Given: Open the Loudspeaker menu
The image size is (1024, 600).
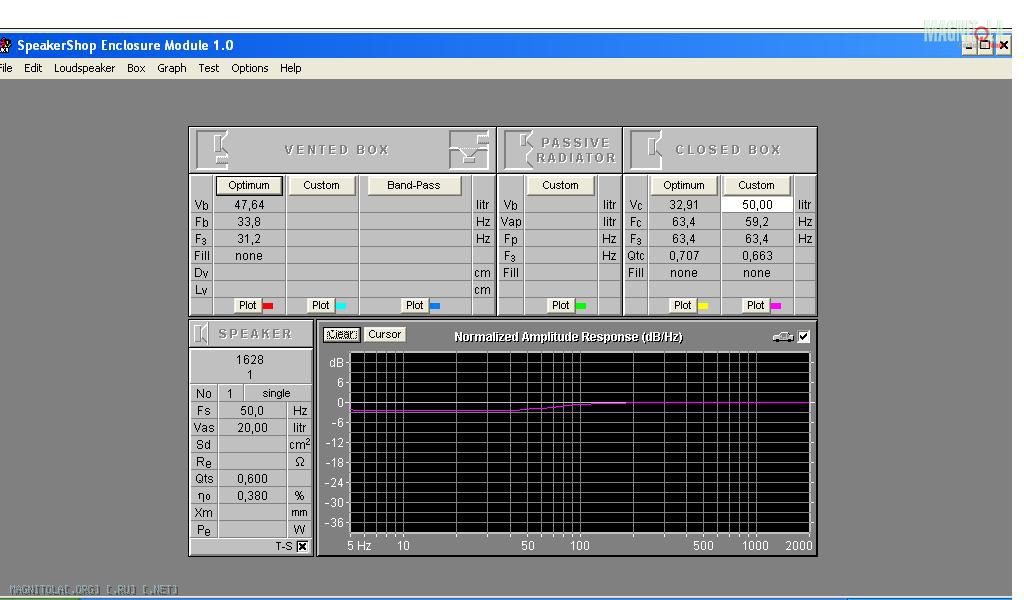Looking at the screenshot, I should tap(84, 68).
